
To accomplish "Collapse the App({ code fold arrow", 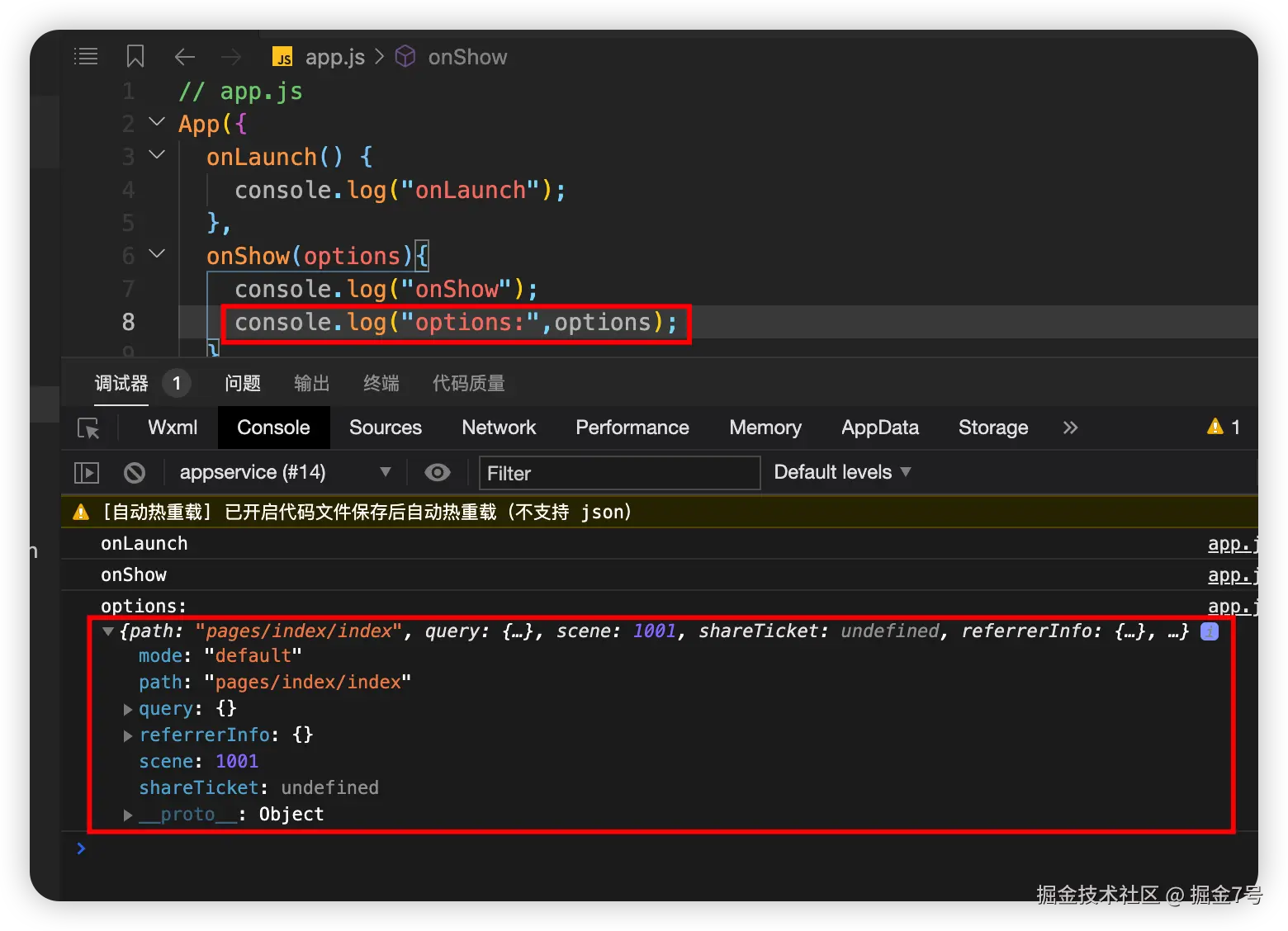I will click(x=157, y=122).
